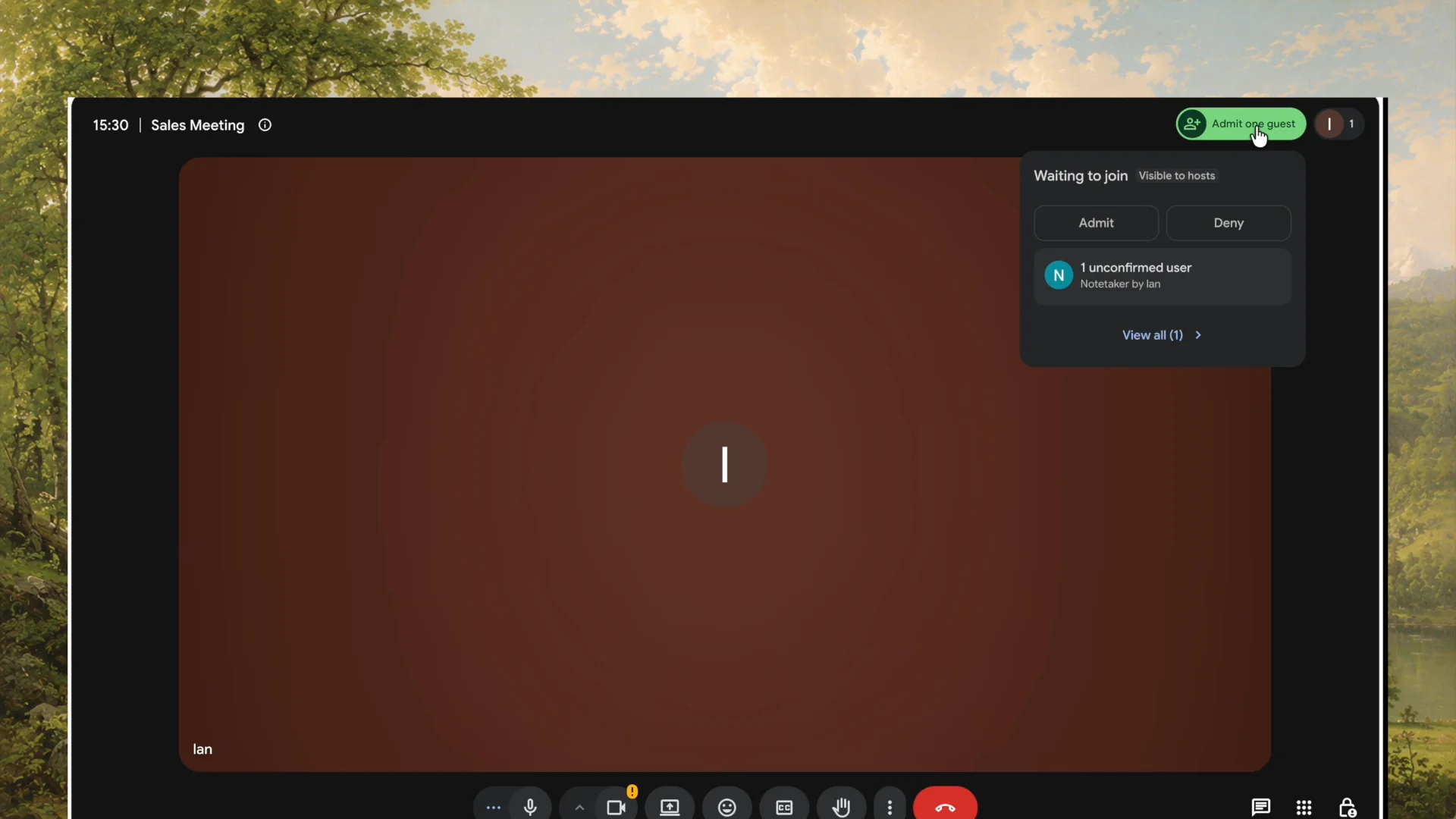Start presenting your screen
1456x819 pixels.
[x=670, y=808]
